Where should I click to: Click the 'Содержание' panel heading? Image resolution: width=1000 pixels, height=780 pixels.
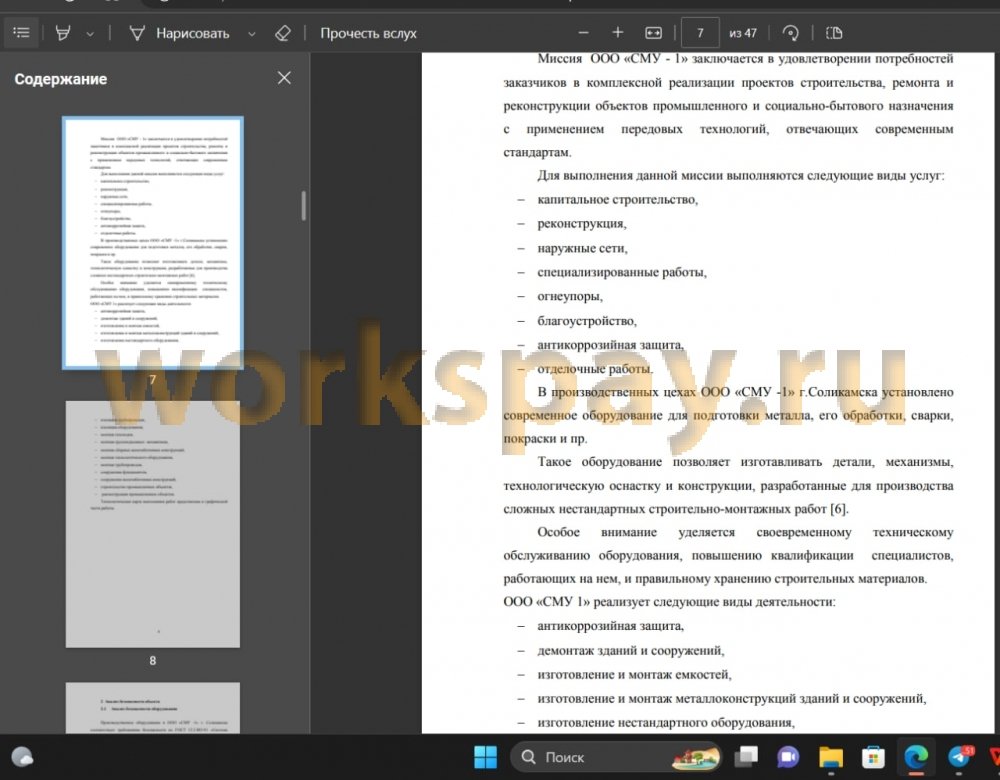click(61, 79)
